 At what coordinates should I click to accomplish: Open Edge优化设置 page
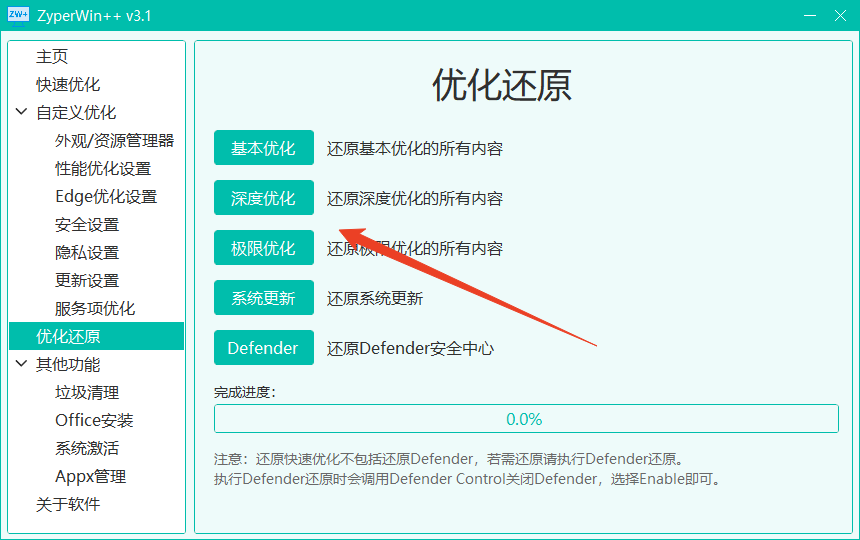[x=106, y=197]
